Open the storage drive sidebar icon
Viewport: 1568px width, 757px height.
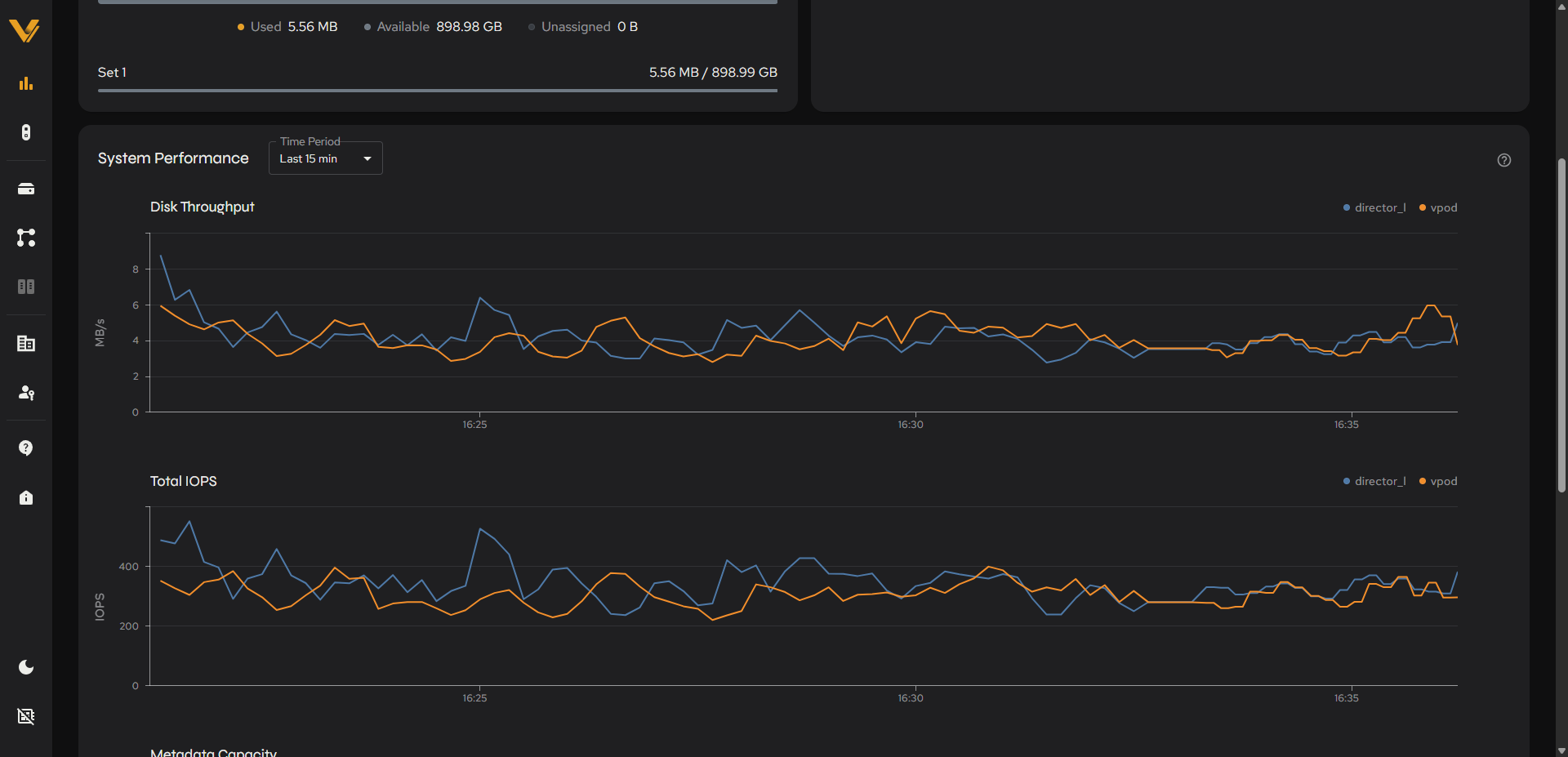point(26,189)
